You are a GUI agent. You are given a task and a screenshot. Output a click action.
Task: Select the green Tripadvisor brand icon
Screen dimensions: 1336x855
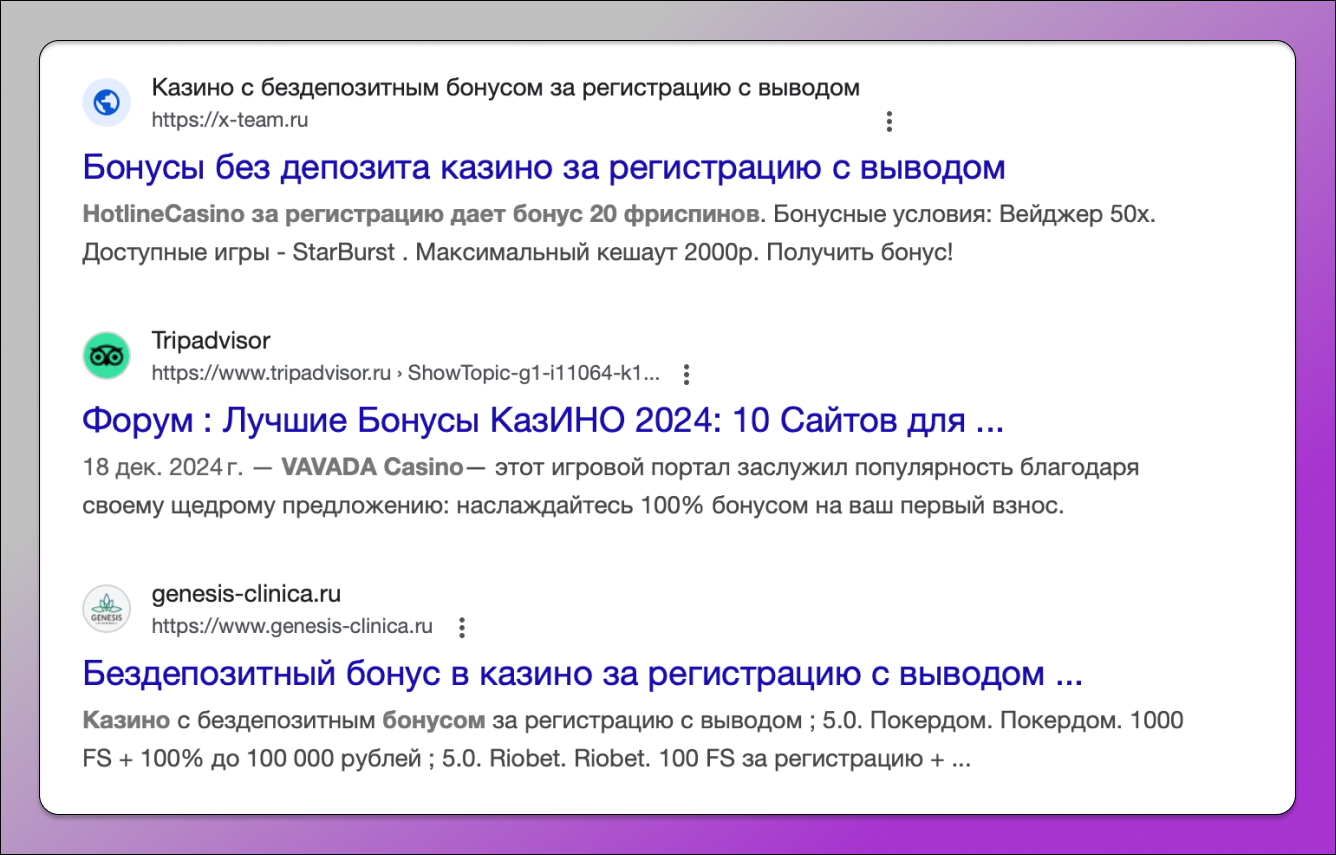coord(107,354)
